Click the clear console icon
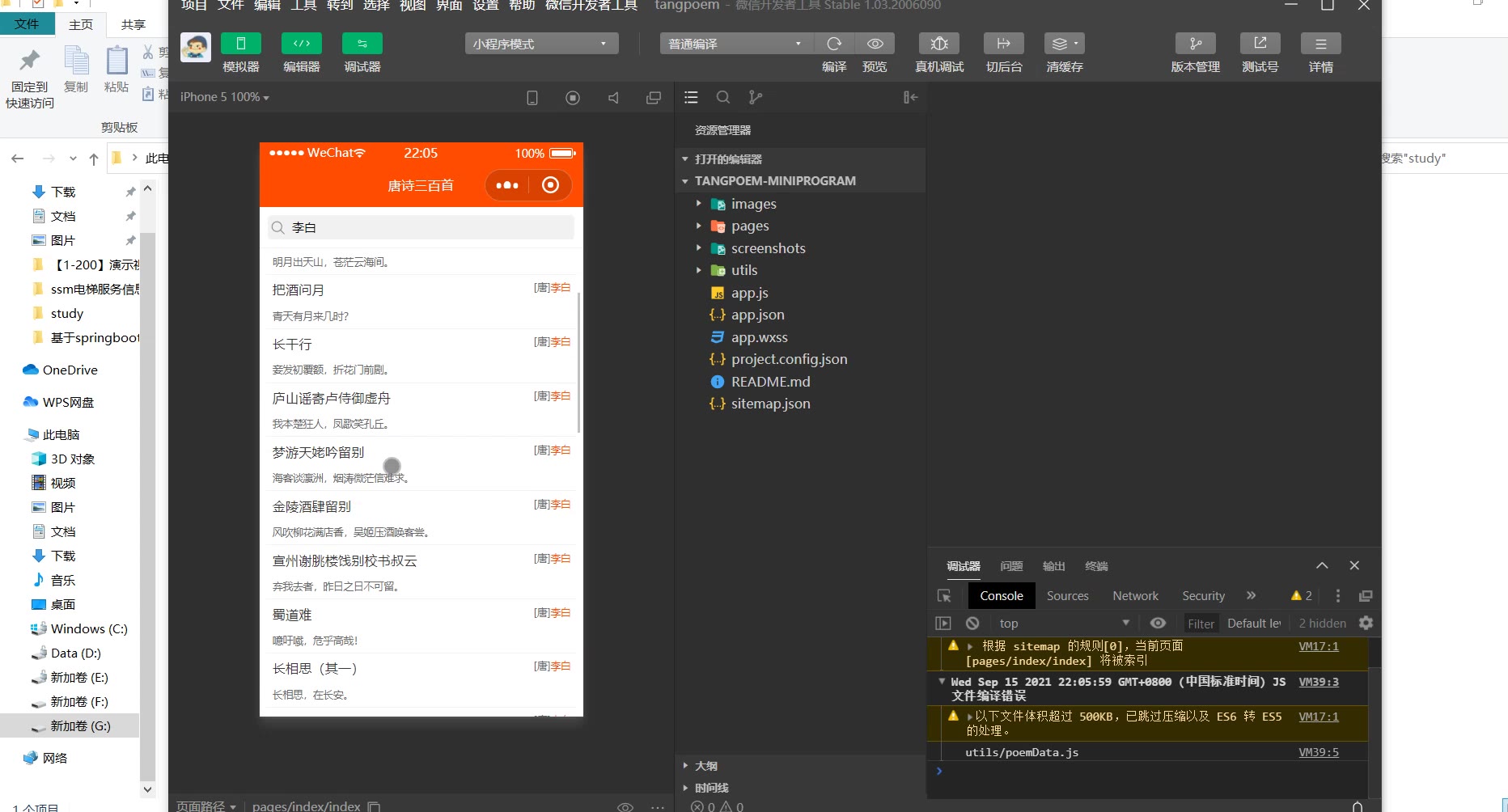This screenshot has height=812, width=1508. [972, 623]
